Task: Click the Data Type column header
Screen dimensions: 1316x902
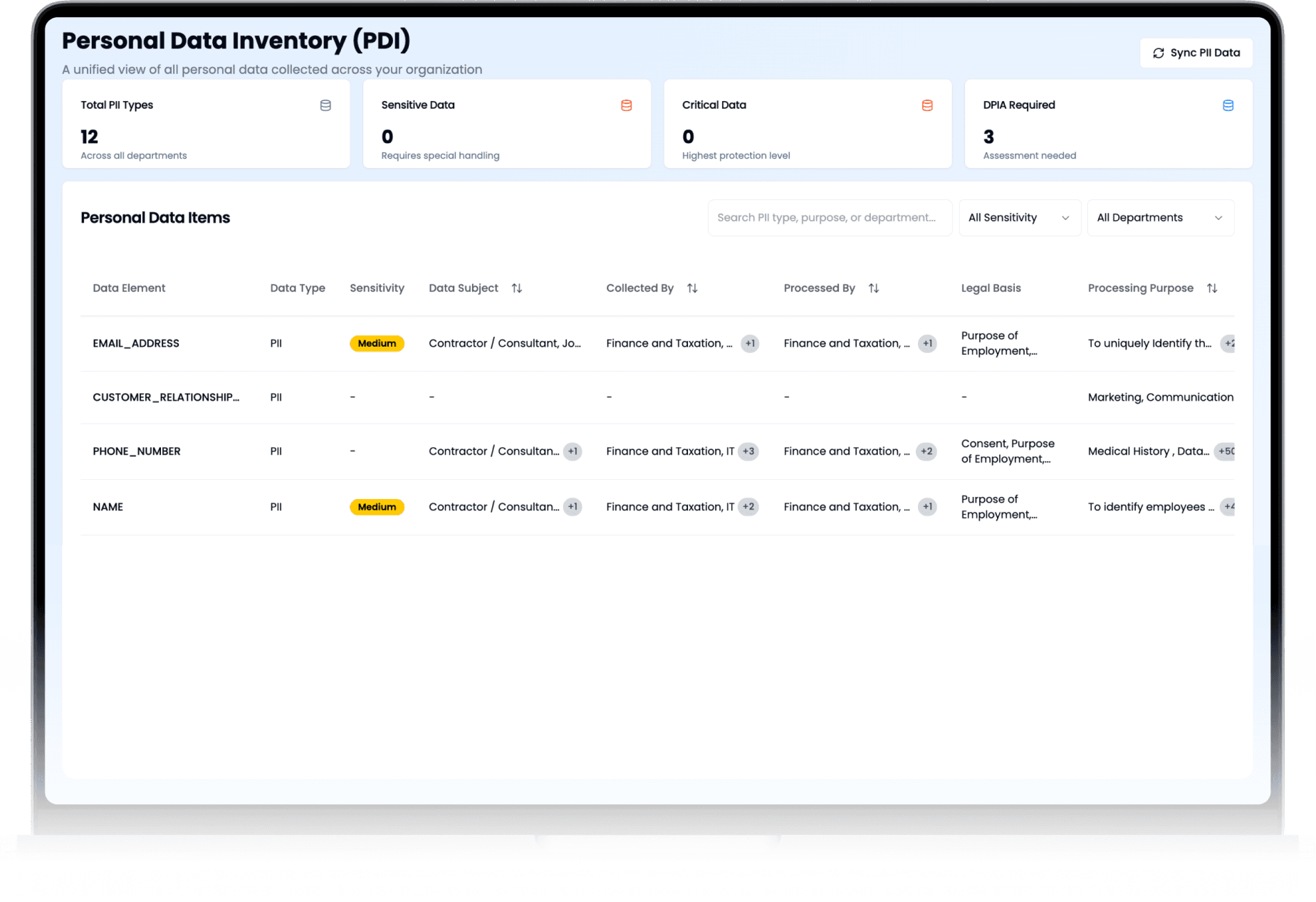Action: 298,288
